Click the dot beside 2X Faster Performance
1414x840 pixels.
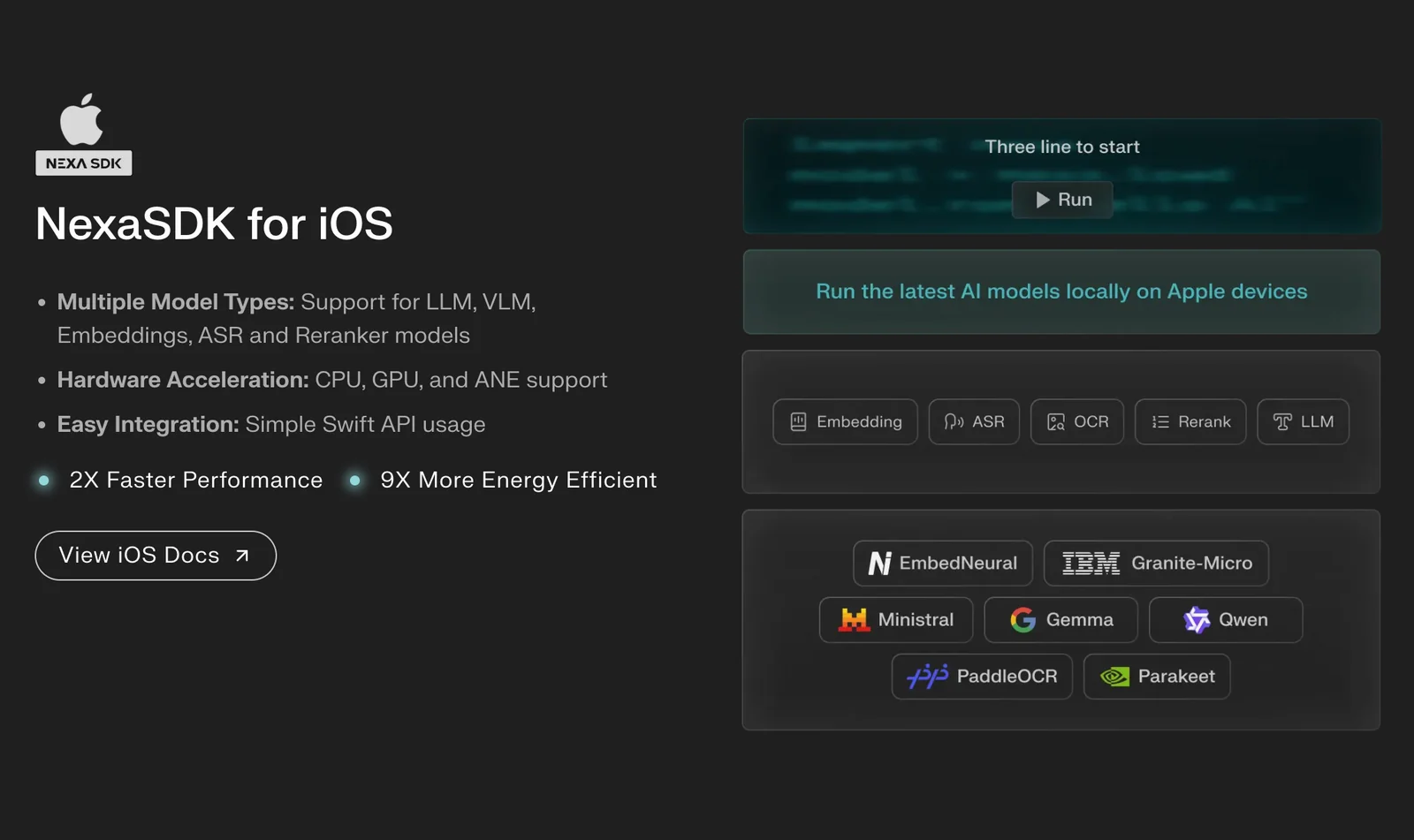click(44, 481)
